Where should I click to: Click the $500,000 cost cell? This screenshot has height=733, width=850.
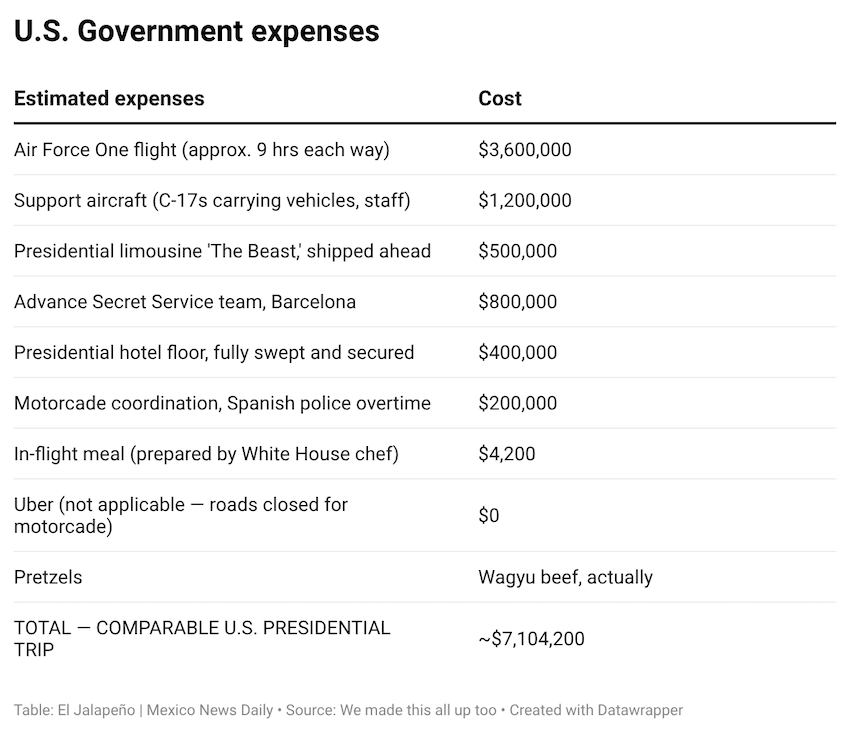coord(518,251)
